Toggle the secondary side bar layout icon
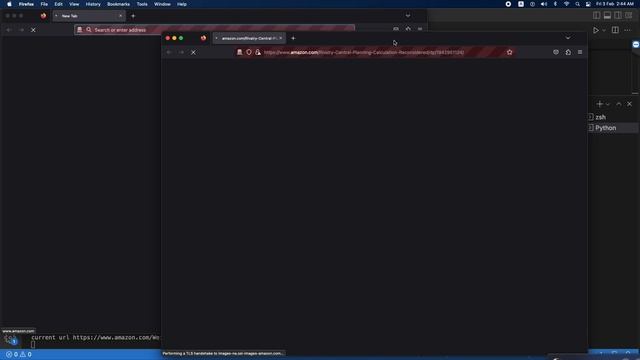 pos(618,16)
